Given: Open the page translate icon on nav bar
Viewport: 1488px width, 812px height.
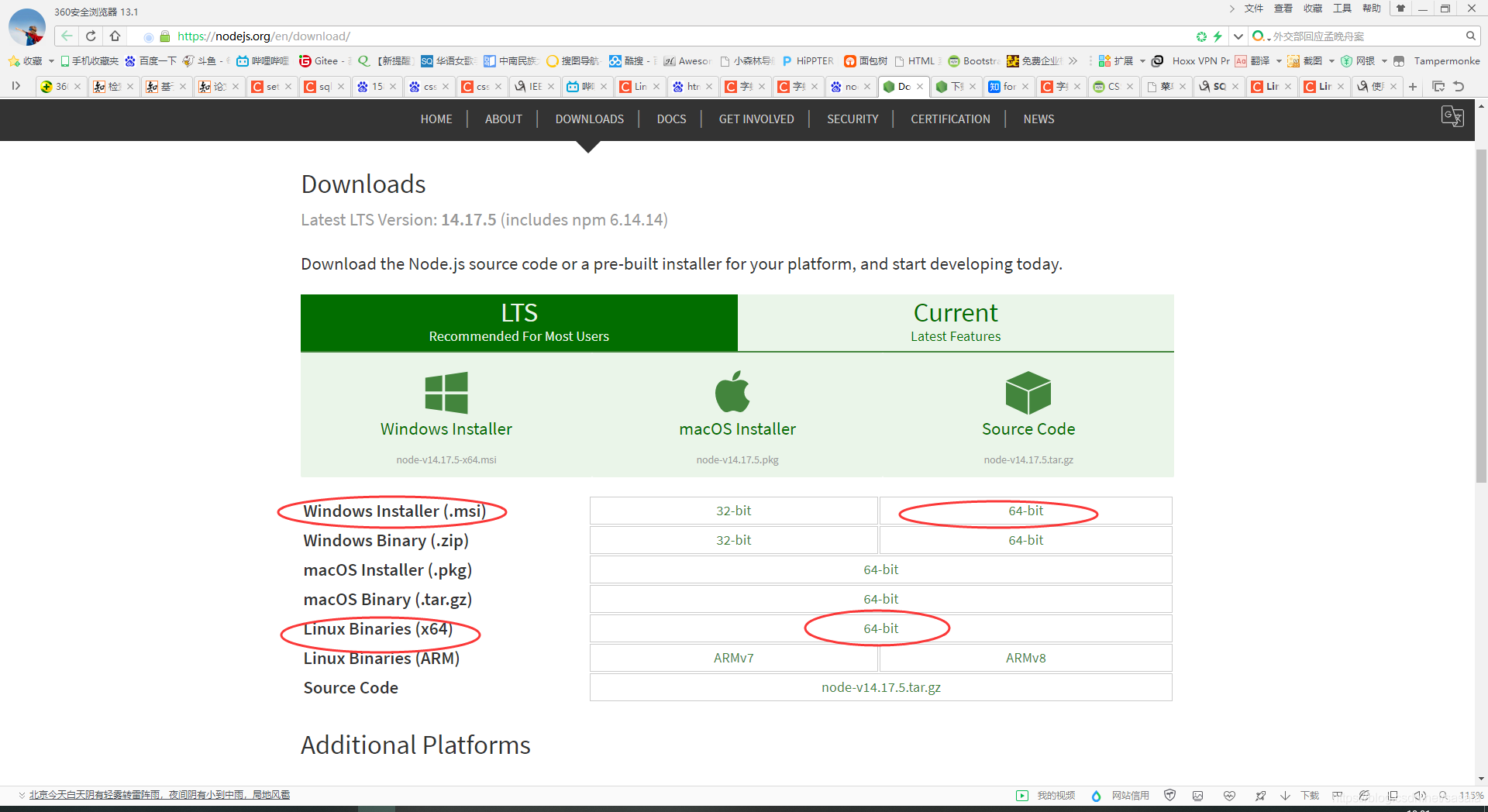Looking at the screenshot, I should pos(1452,117).
